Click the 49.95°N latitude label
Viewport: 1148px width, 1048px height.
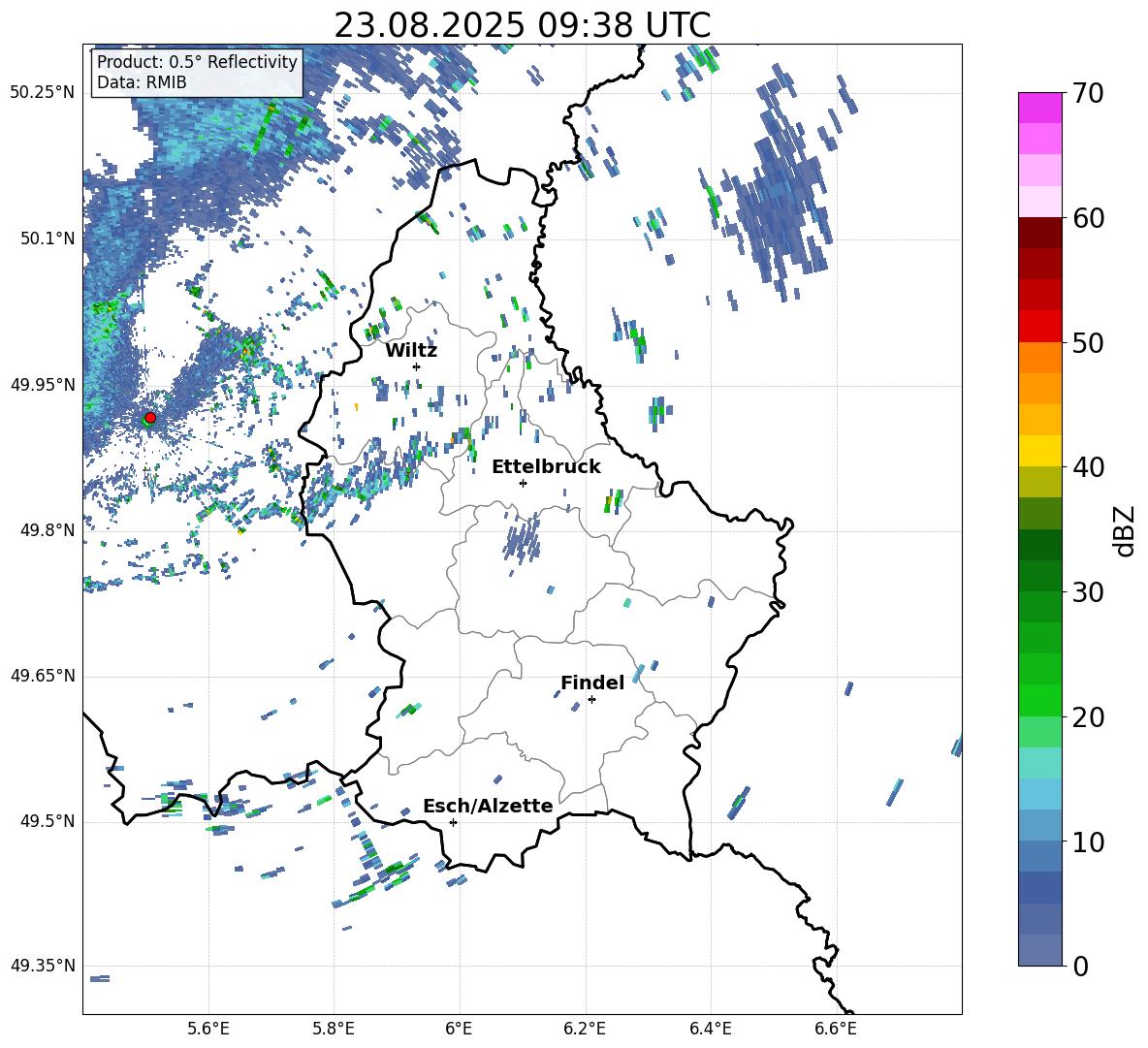pyautogui.click(x=43, y=385)
